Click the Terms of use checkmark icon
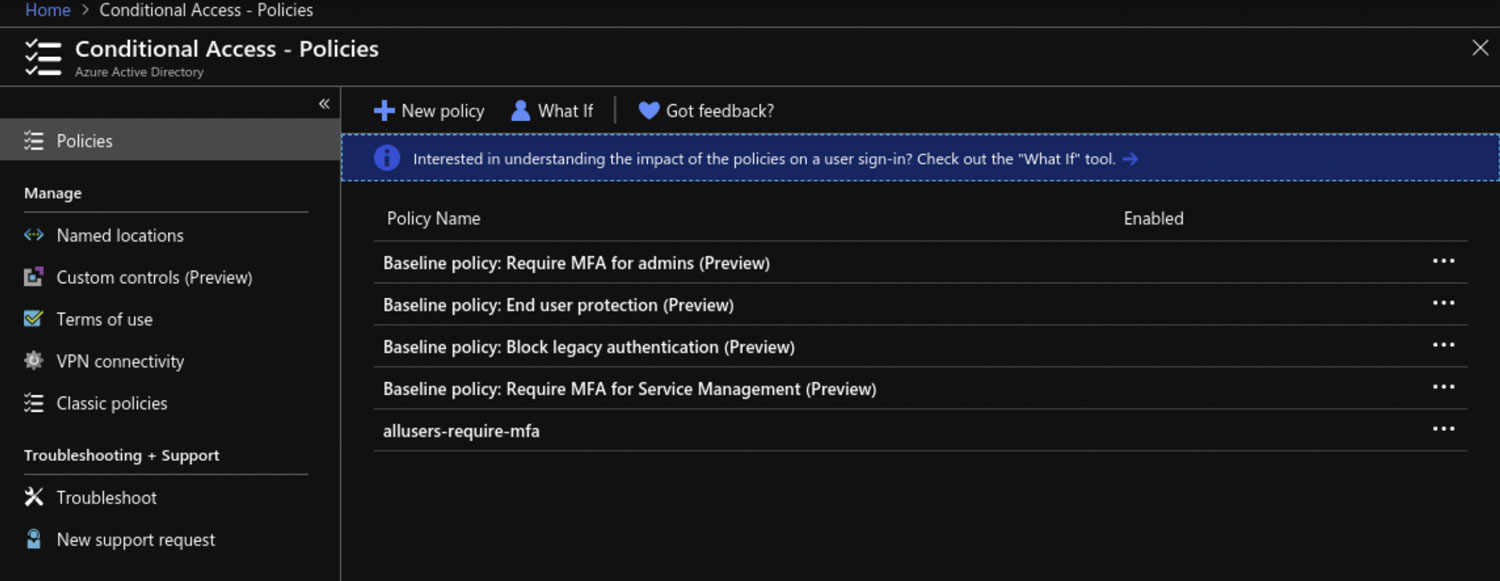 coord(34,319)
